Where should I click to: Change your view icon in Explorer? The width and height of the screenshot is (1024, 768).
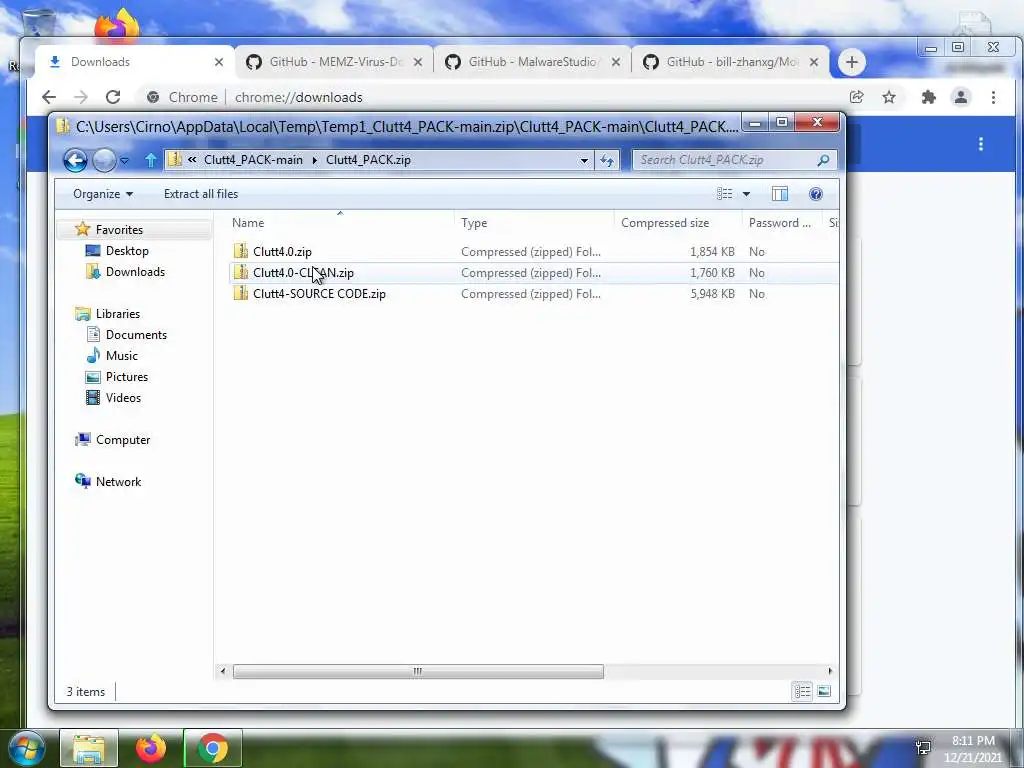point(724,194)
